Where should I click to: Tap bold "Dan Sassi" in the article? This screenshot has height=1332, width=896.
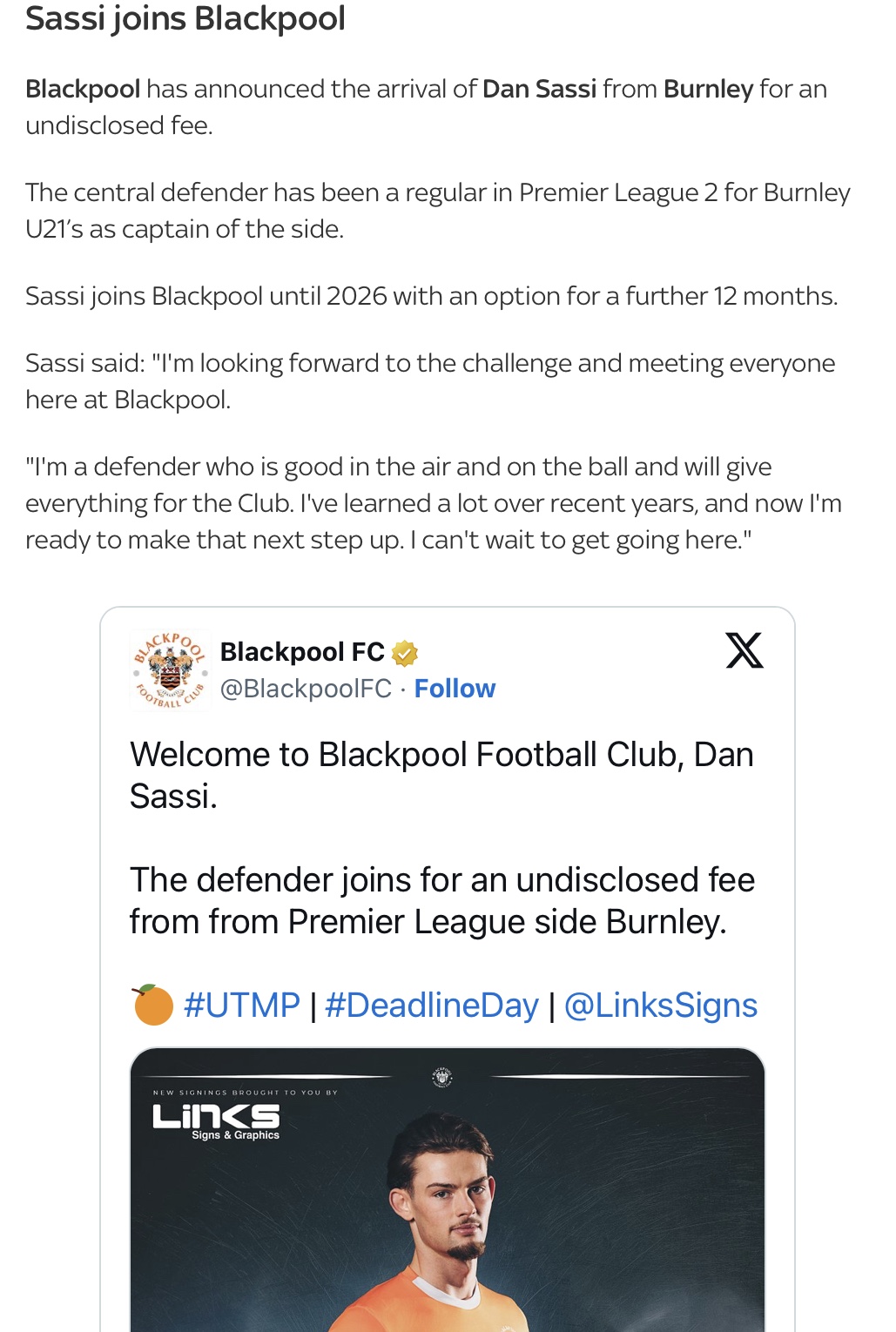coord(539,89)
